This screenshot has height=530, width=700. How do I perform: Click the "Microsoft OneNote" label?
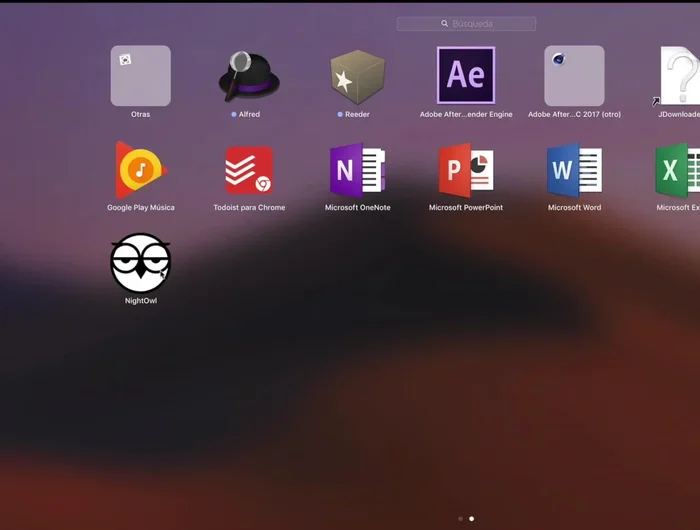point(358,207)
